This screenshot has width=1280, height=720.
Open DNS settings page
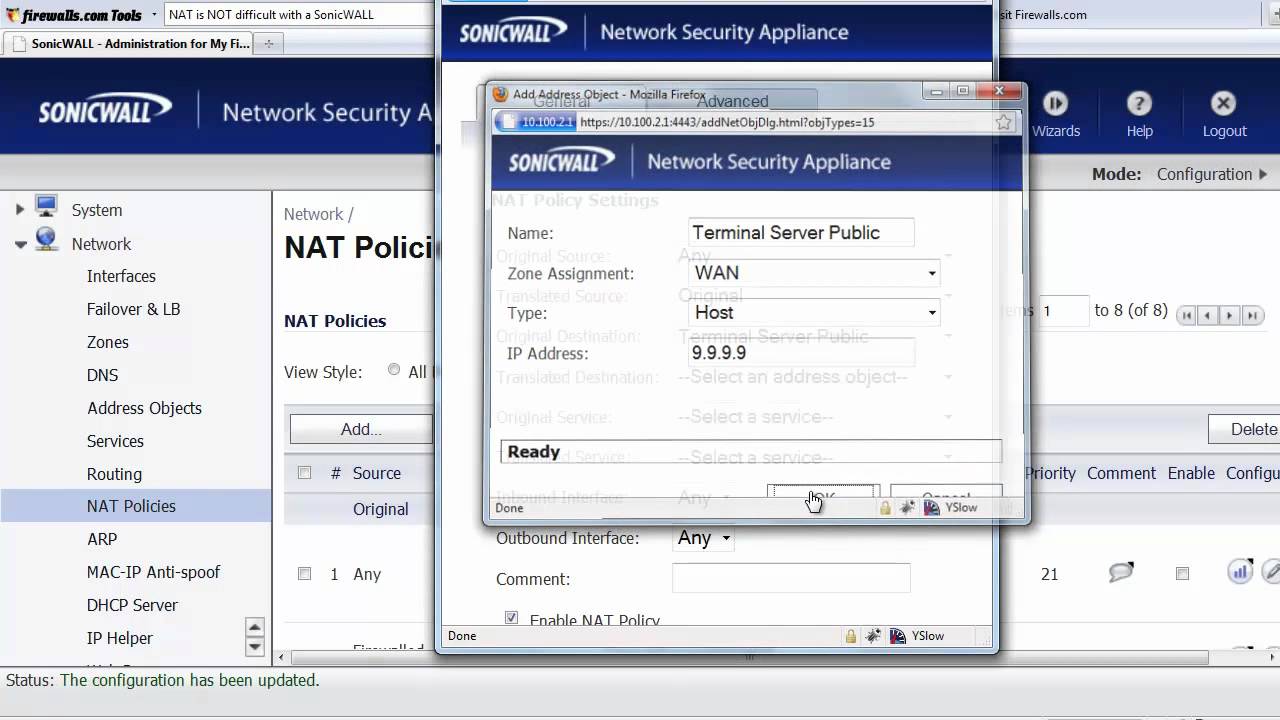[102, 375]
